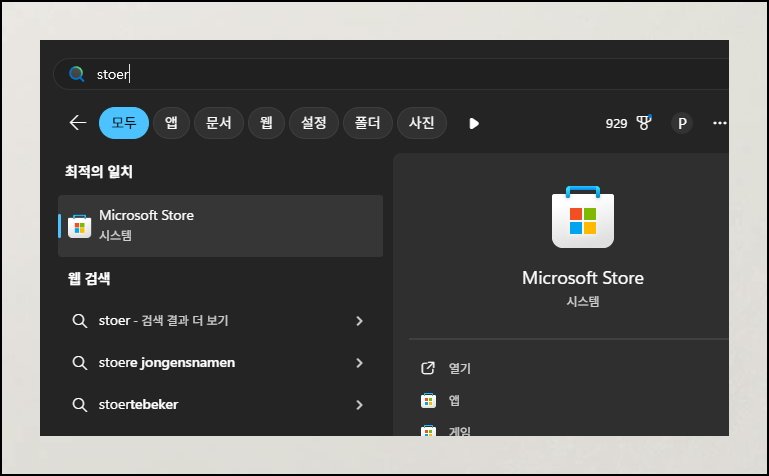This screenshot has height=476, width=769.
Task: Switch to the 문서 filter tab
Action: (x=219, y=123)
